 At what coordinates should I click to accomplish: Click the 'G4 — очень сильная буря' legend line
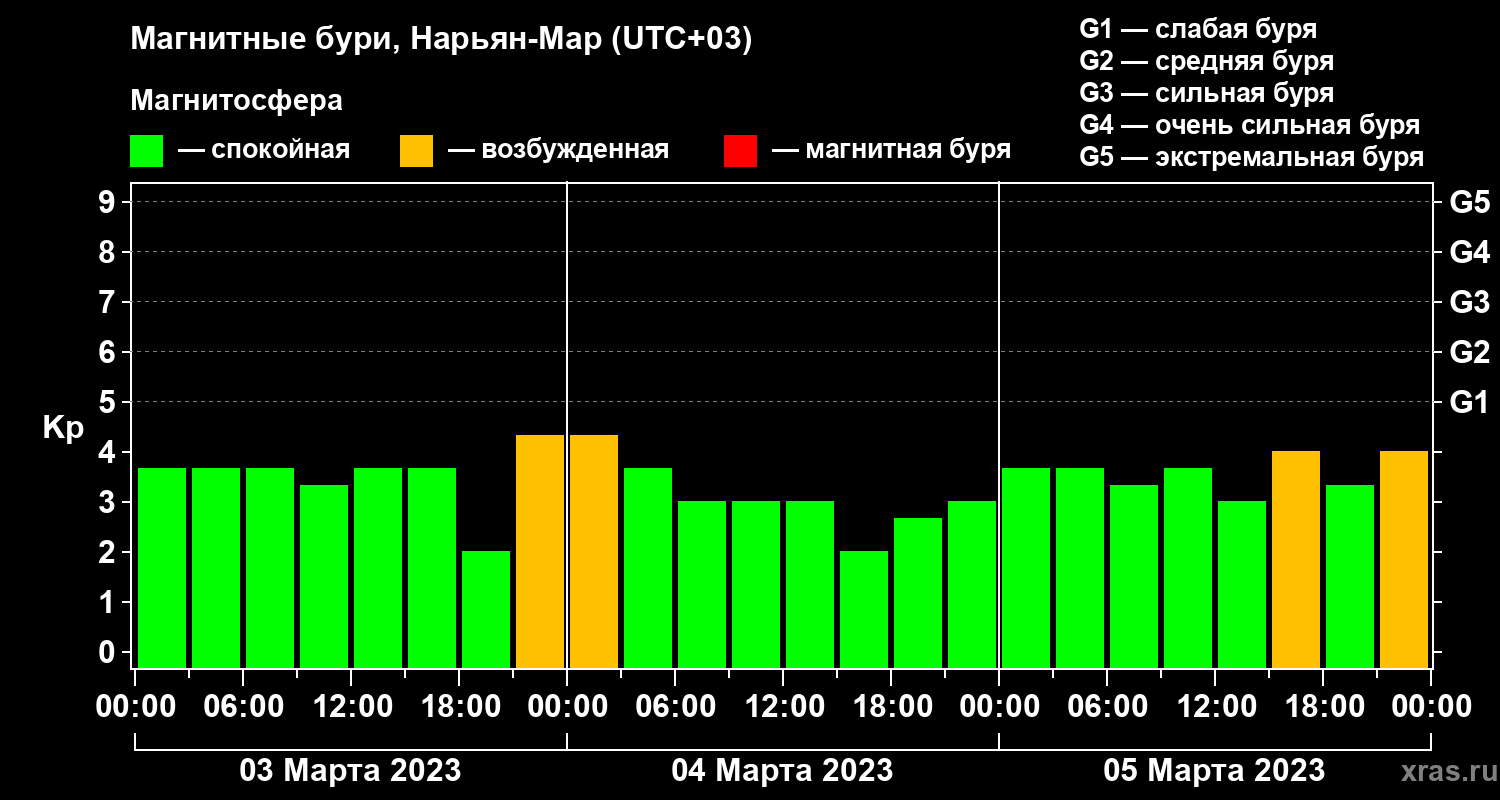point(1250,125)
